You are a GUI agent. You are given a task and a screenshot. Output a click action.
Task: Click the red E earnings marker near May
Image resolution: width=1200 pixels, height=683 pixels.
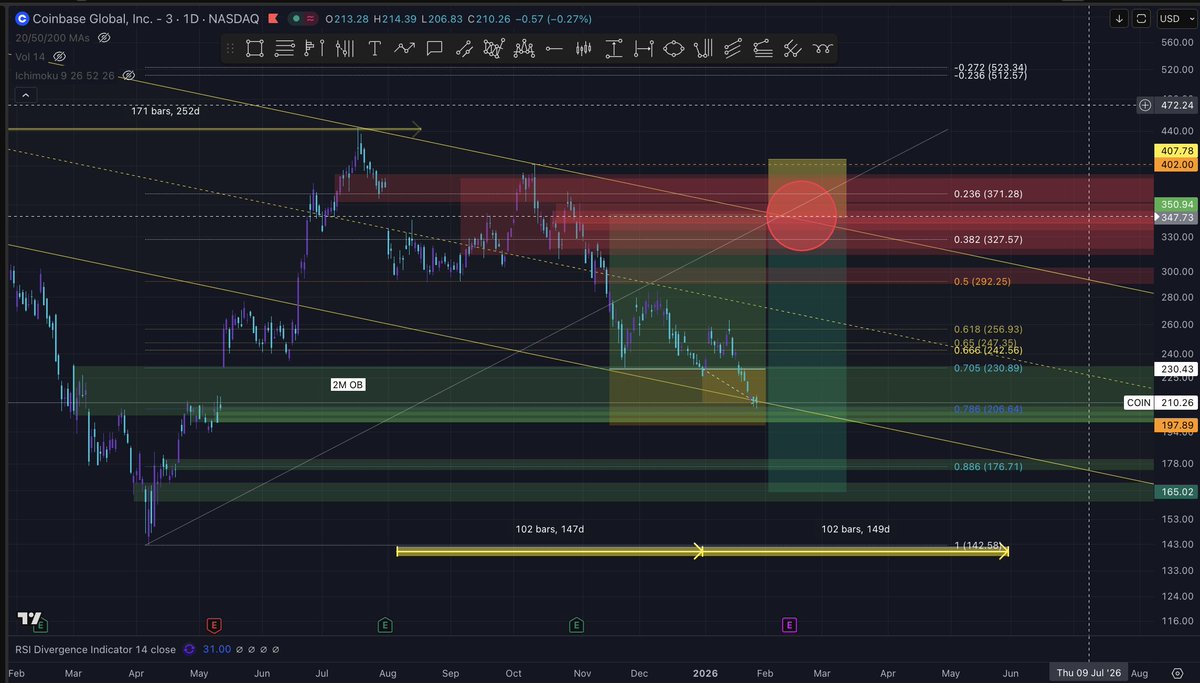(213, 625)
